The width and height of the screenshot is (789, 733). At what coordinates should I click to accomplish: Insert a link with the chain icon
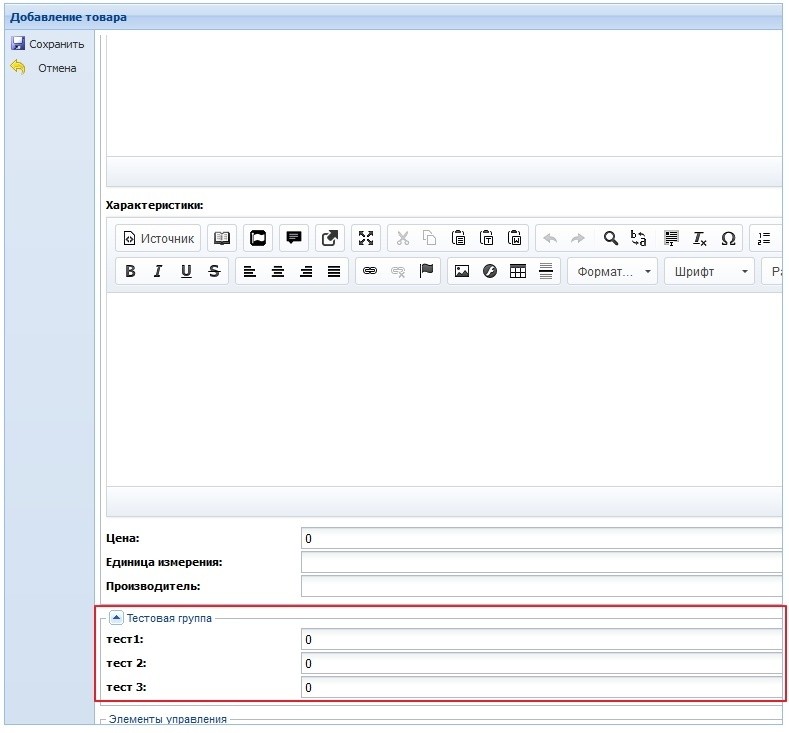coord(370,271)
